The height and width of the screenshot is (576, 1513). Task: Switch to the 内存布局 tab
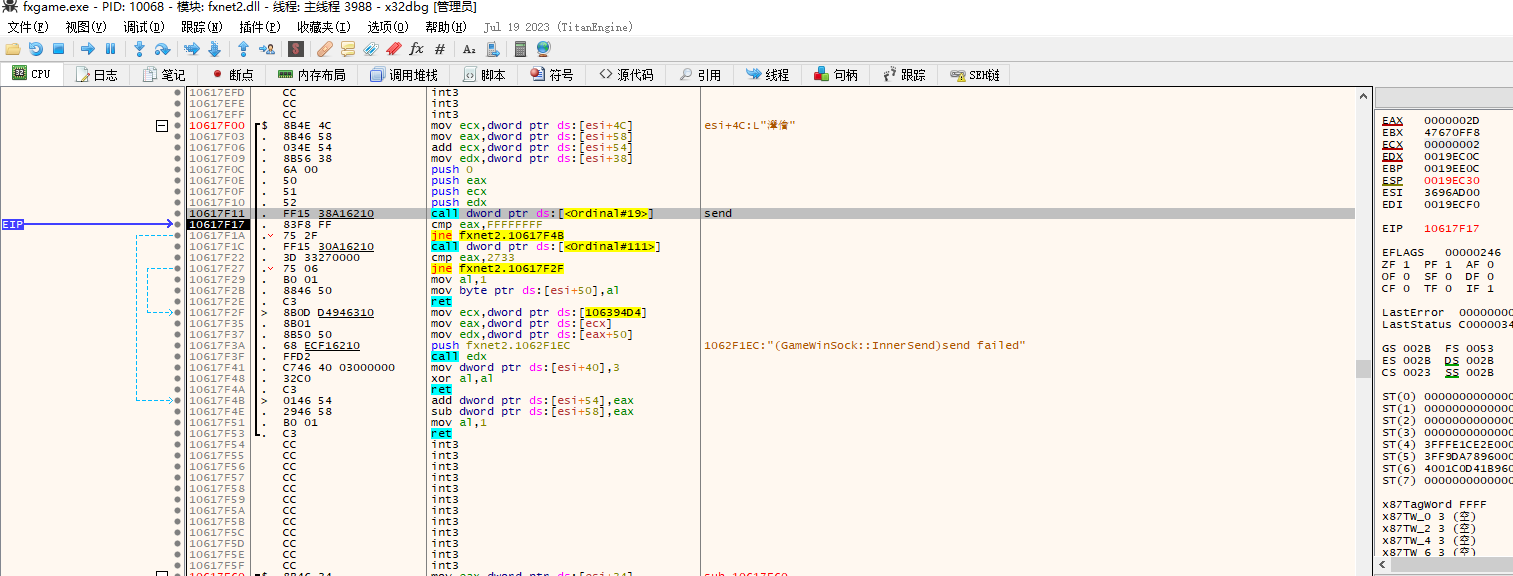tap(311, 74)
